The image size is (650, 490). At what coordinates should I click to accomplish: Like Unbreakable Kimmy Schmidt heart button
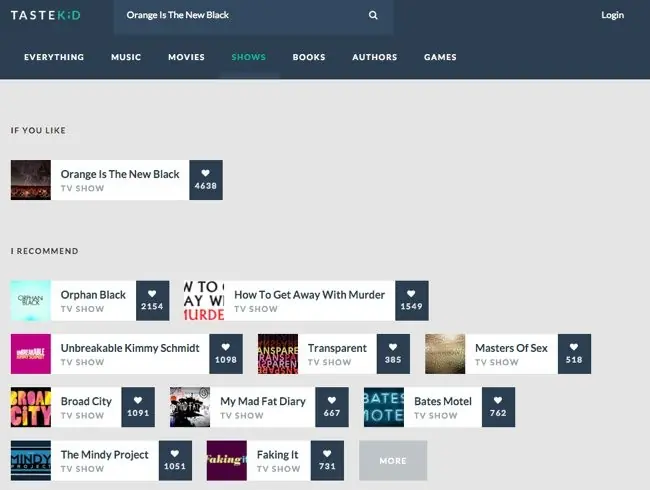click(226, 354)
